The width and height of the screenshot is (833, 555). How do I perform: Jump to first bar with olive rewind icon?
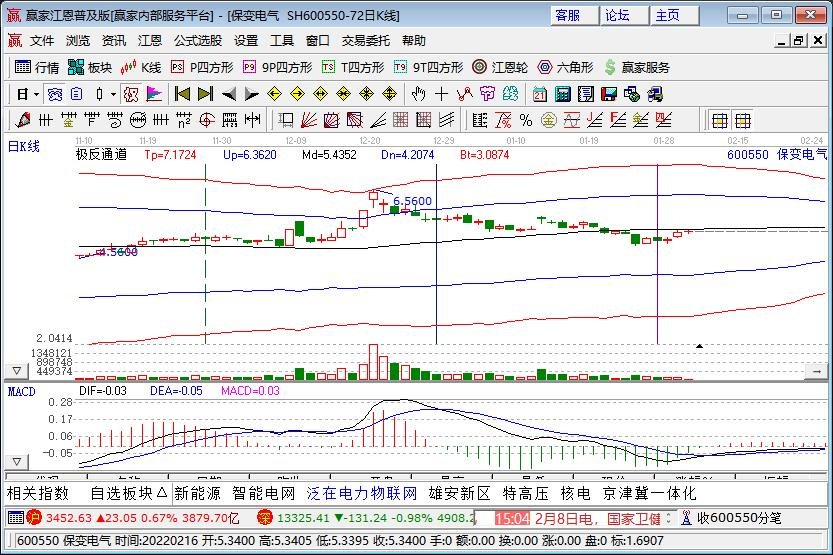tap(182, 94)
